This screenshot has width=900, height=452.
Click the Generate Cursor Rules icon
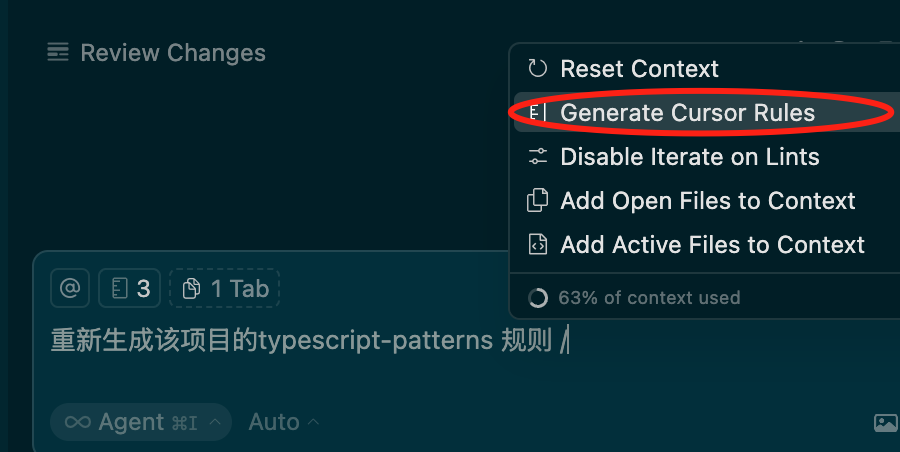click(x=538, y=113)
